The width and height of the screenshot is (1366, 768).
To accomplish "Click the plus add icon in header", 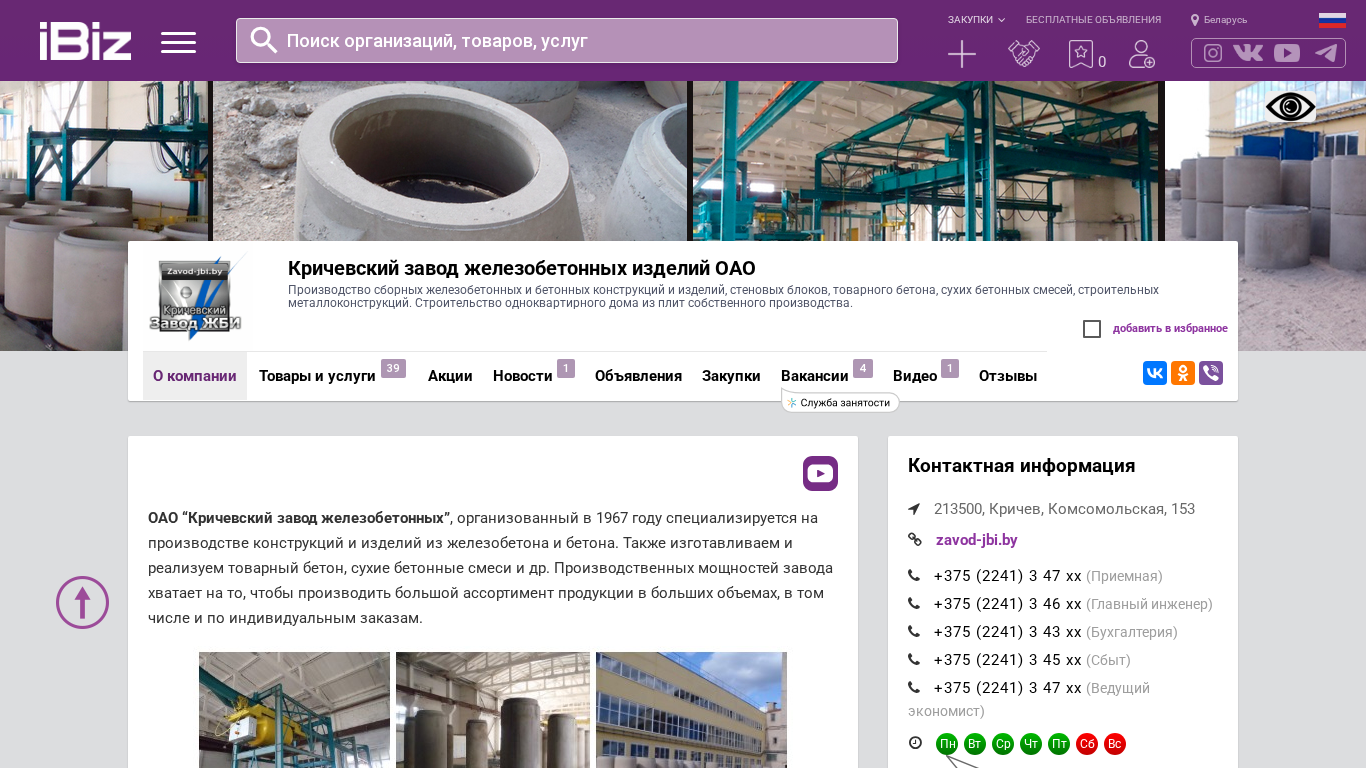I will coord(962,54).
